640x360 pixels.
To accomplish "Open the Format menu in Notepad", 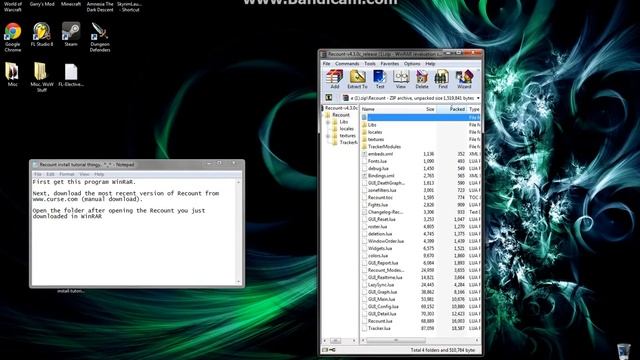I will [x=67, y=174].
